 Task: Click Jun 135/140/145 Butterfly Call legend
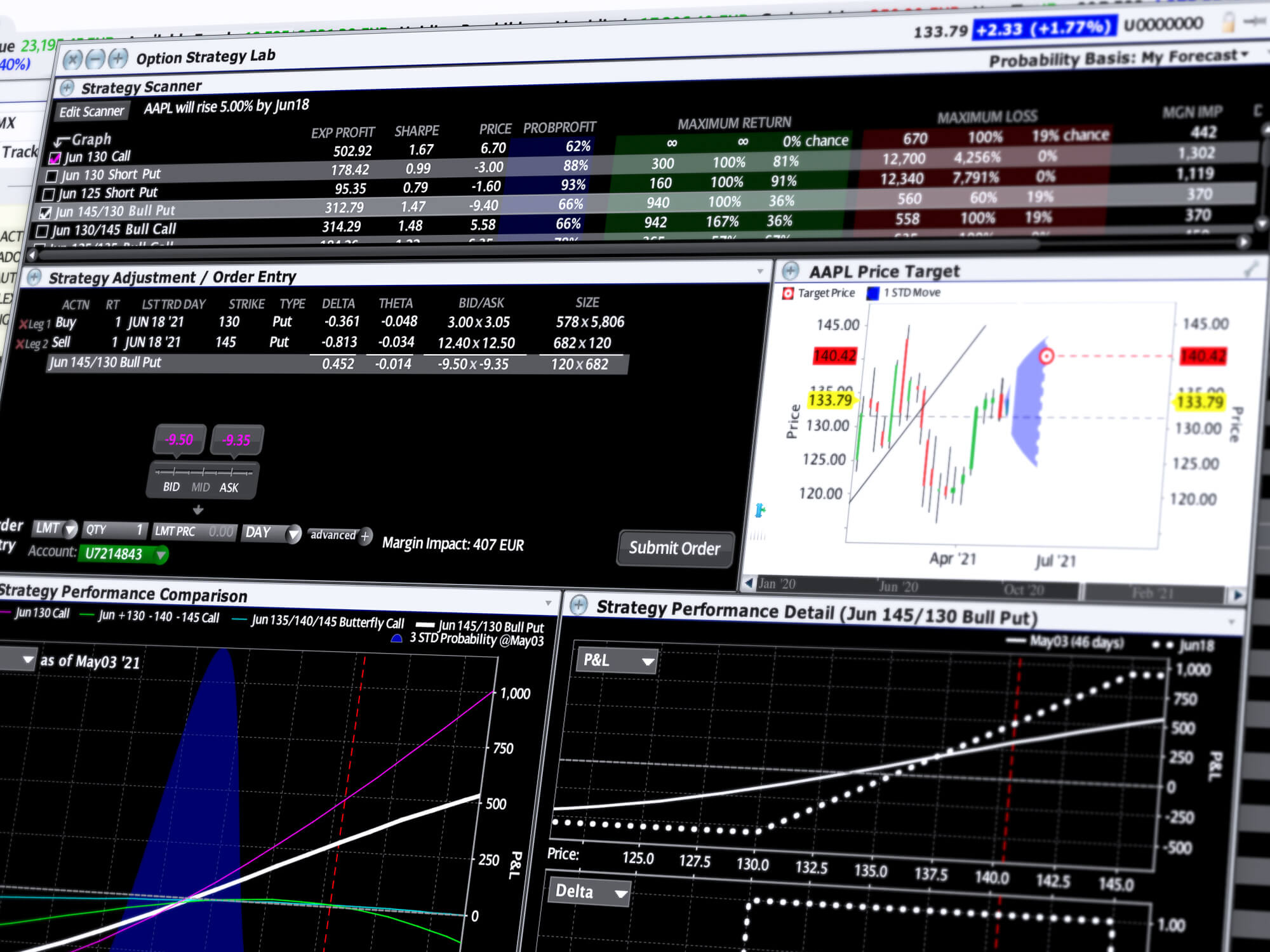(319, 621)
